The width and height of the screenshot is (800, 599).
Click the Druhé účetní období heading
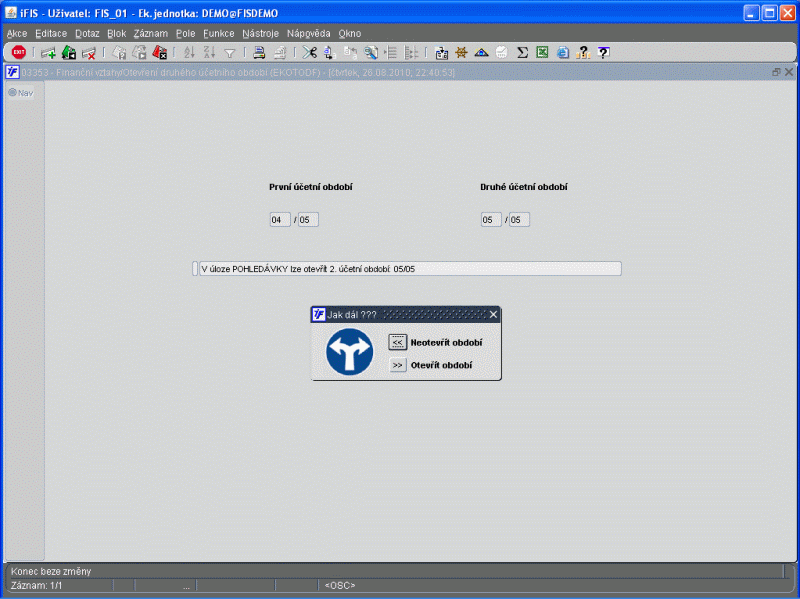tap(523, 187)
